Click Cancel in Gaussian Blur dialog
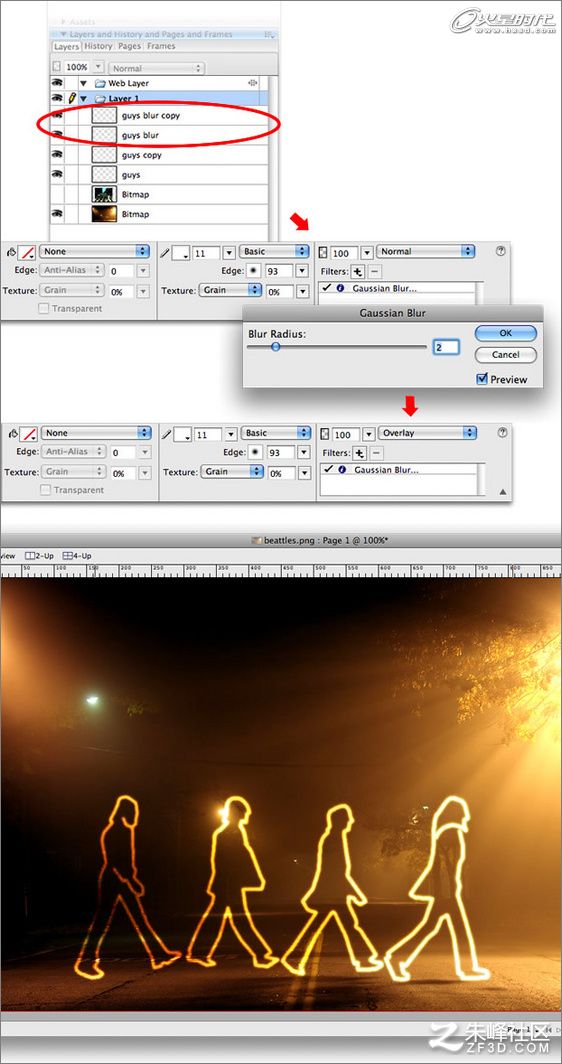The image size is (562, 1064). click(506, 355)
